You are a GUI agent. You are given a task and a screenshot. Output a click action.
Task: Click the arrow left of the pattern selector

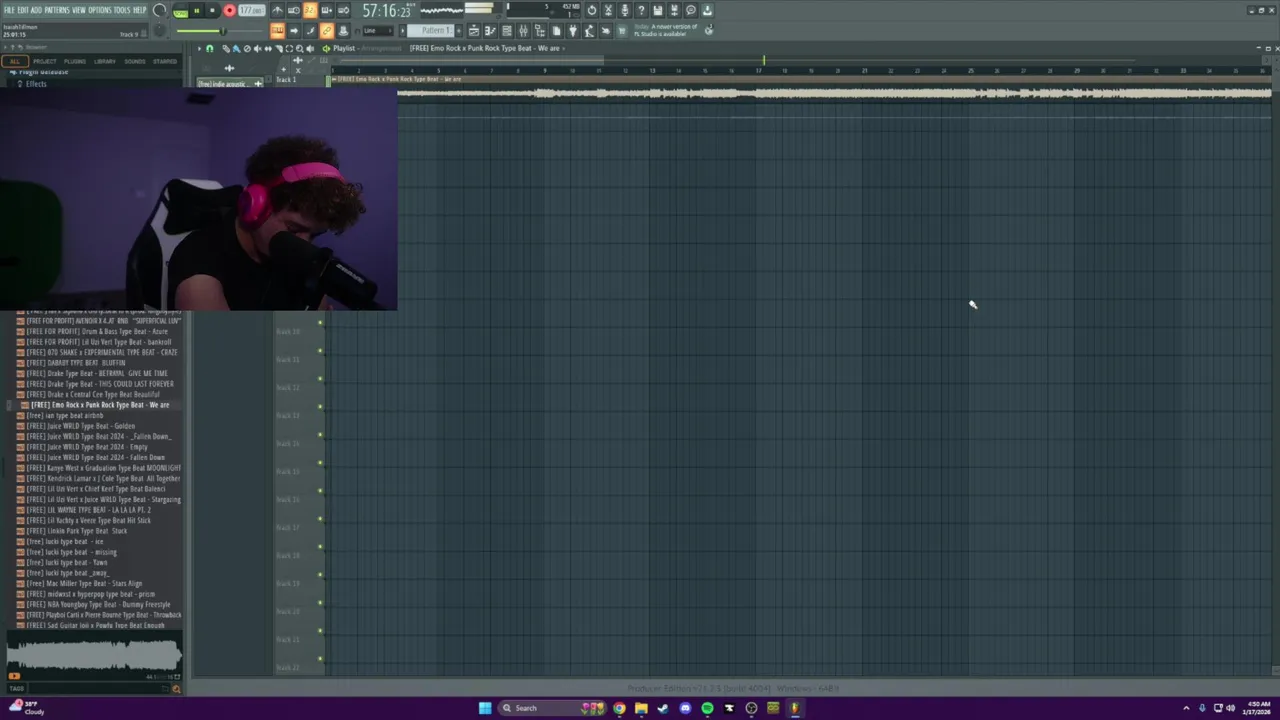[x=402, y=30]
